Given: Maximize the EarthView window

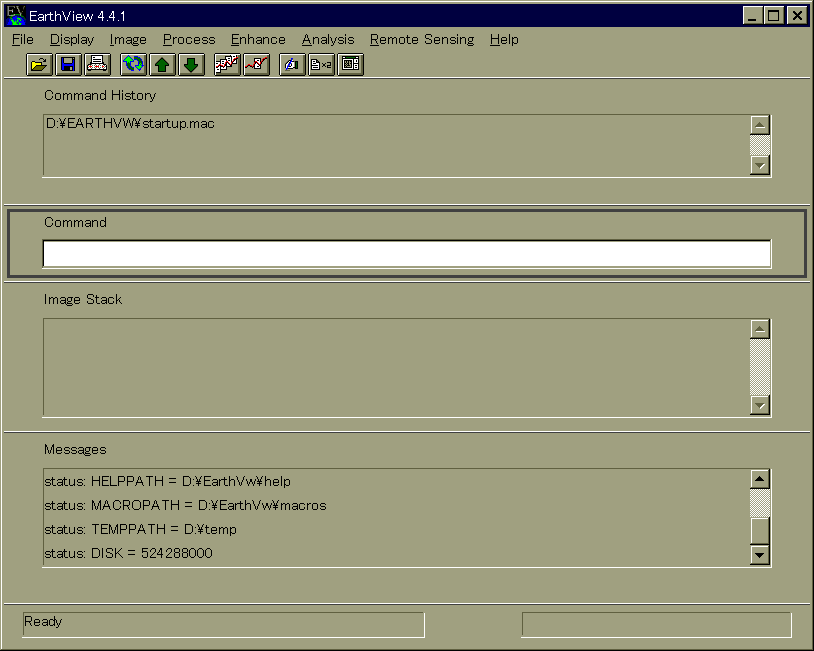Looking at the screenshot, I should [x=774, y=16].
